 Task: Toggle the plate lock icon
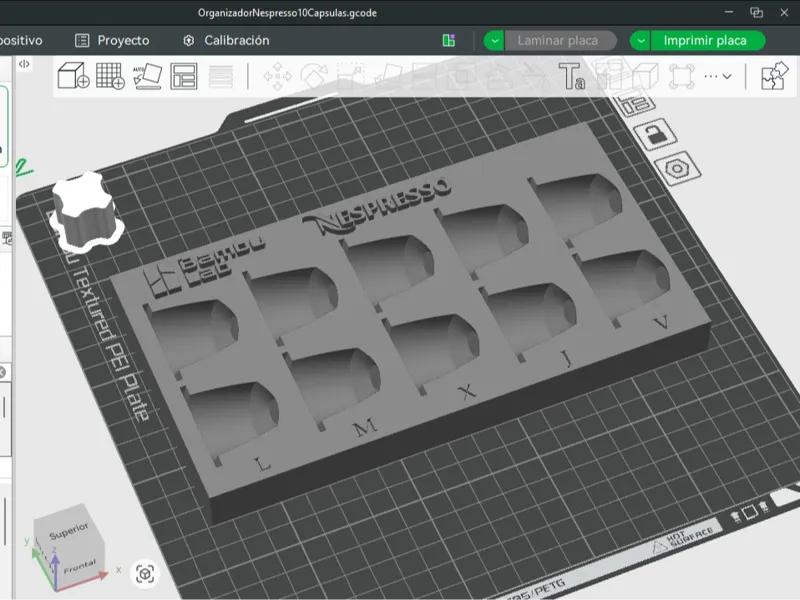(655, 134)
